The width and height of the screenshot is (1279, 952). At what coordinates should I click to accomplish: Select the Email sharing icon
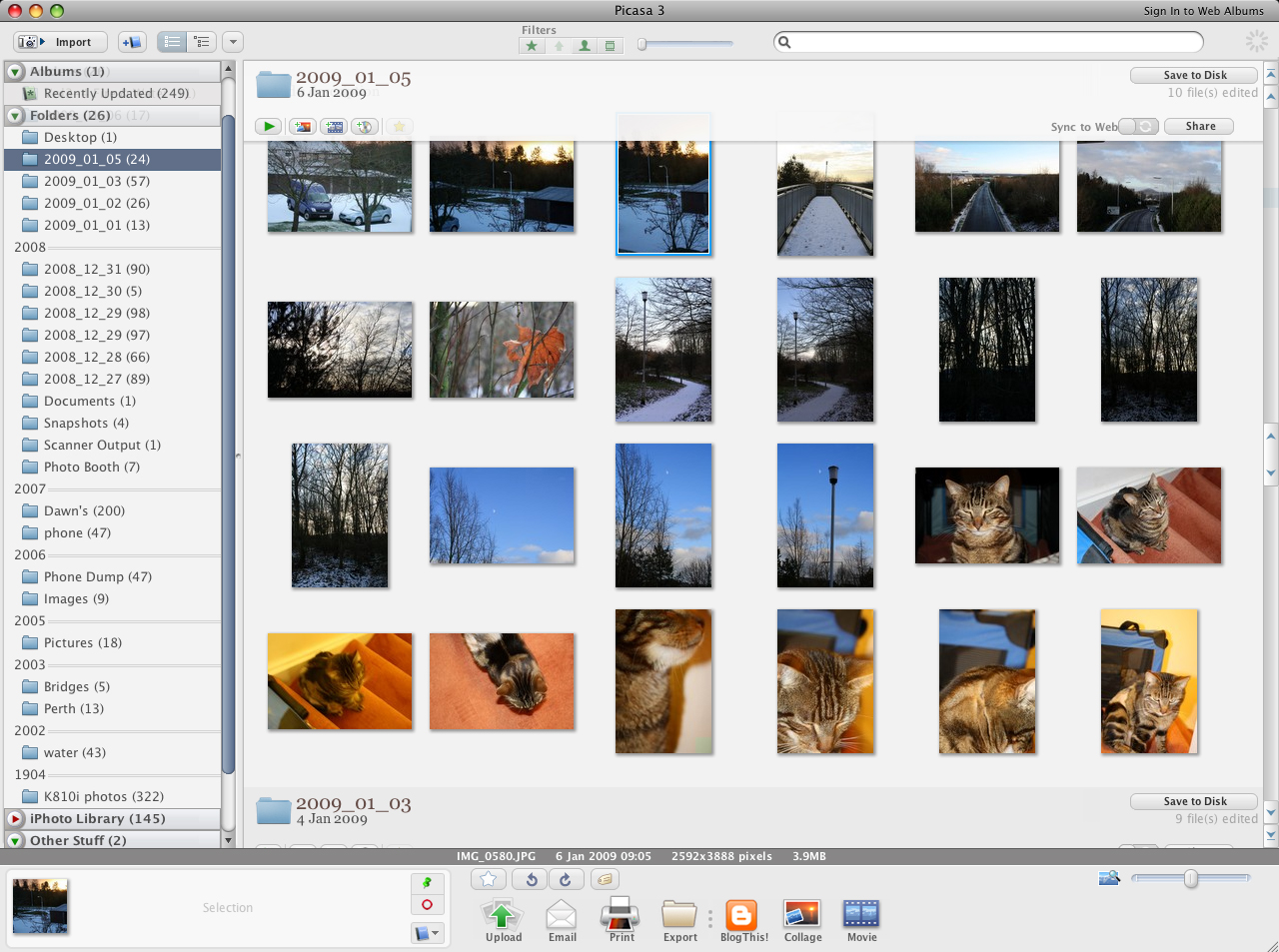[562, 919]
